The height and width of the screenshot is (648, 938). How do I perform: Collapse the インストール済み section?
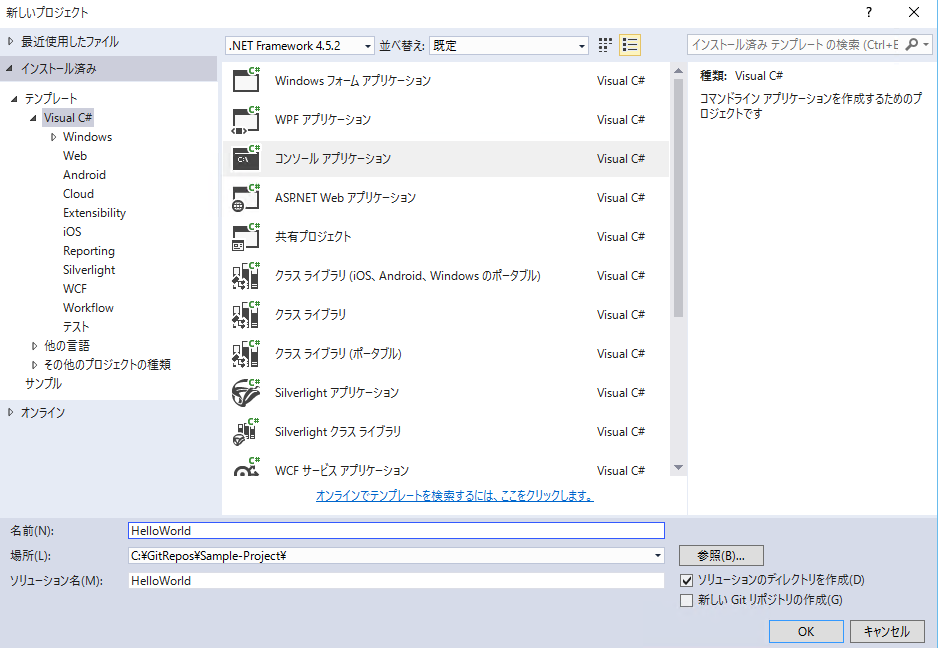coord(10,69)
